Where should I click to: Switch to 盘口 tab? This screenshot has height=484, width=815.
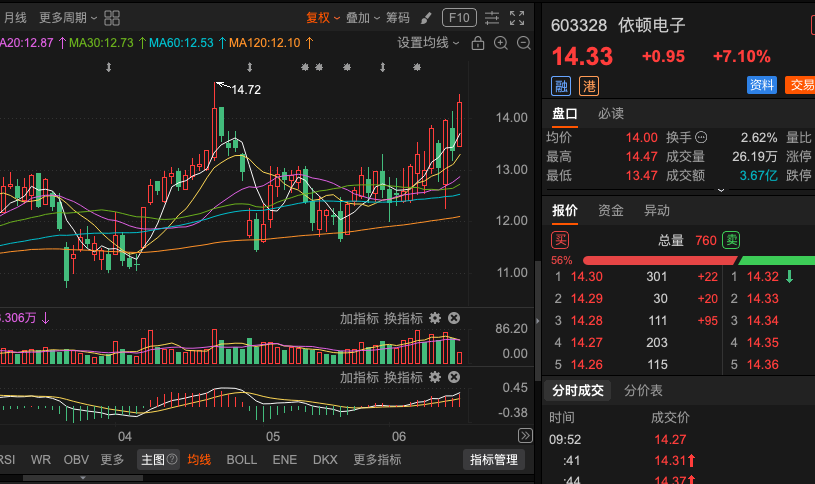pyautogui.click(x=564, y=114)
